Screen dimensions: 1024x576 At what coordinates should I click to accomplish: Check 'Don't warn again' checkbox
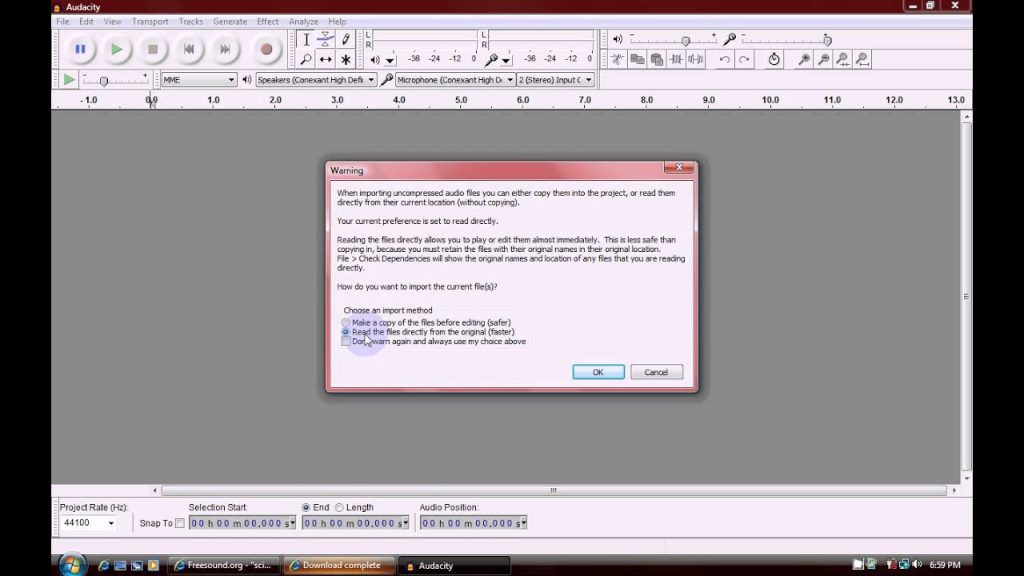pos(346,341)
